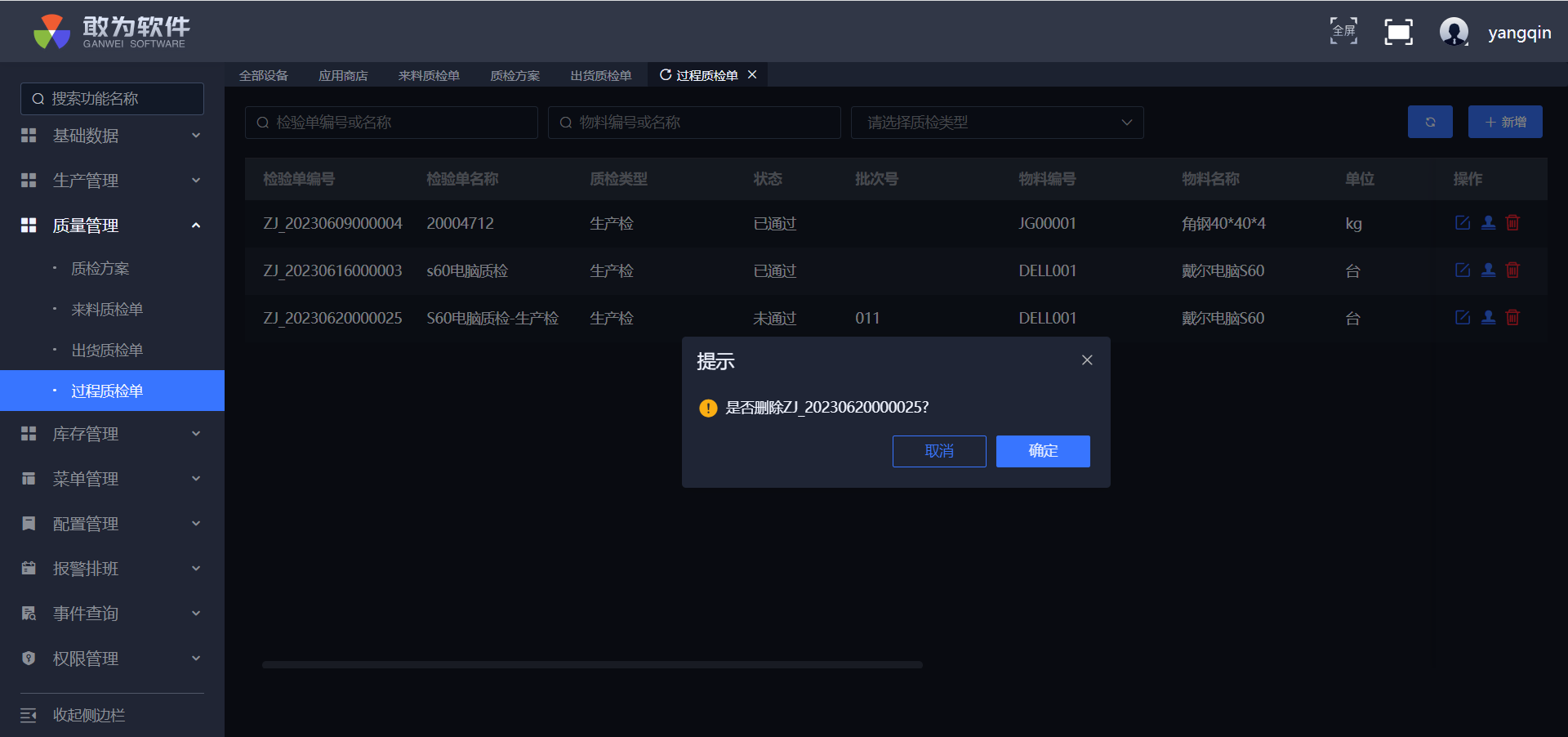
Task: Expand the 基础数据 sidebar menu
Action: (x=112, y=136)
